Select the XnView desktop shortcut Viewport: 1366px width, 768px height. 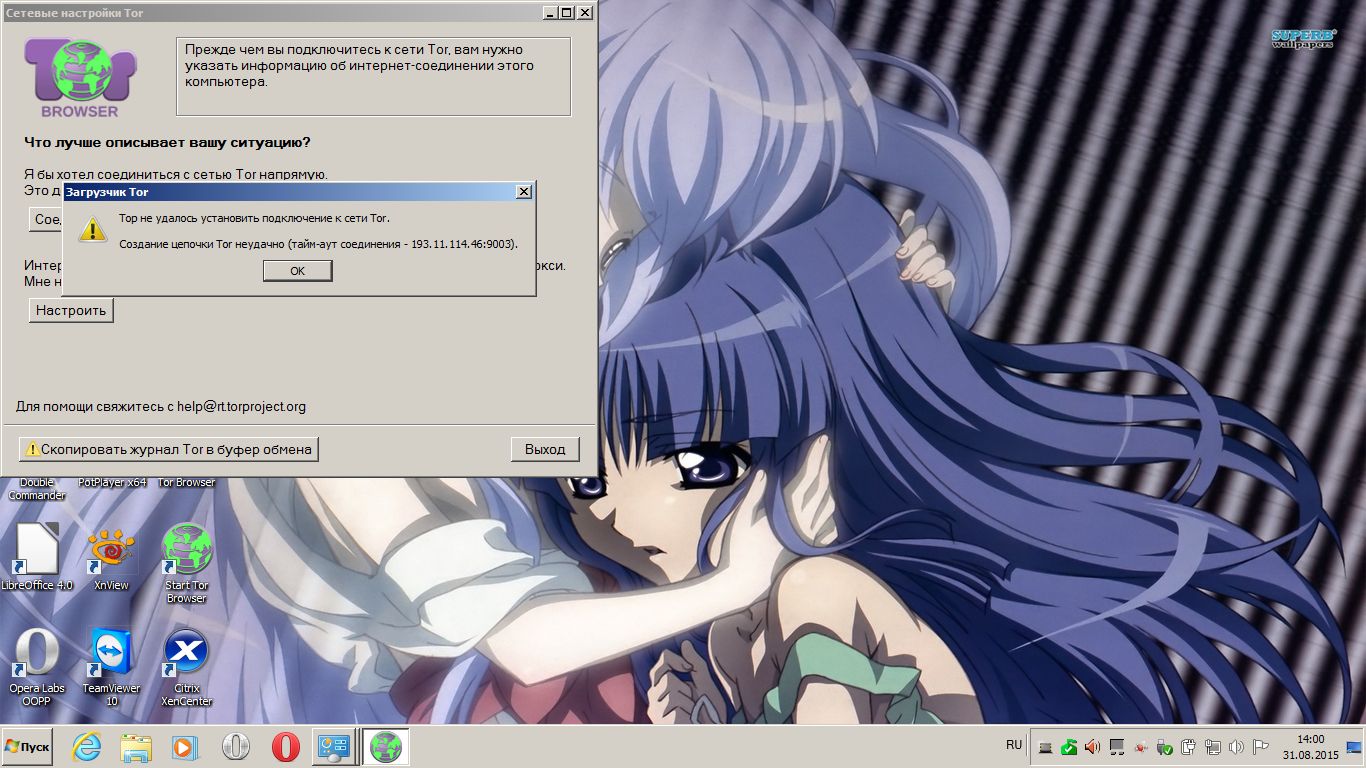point(112,557)
